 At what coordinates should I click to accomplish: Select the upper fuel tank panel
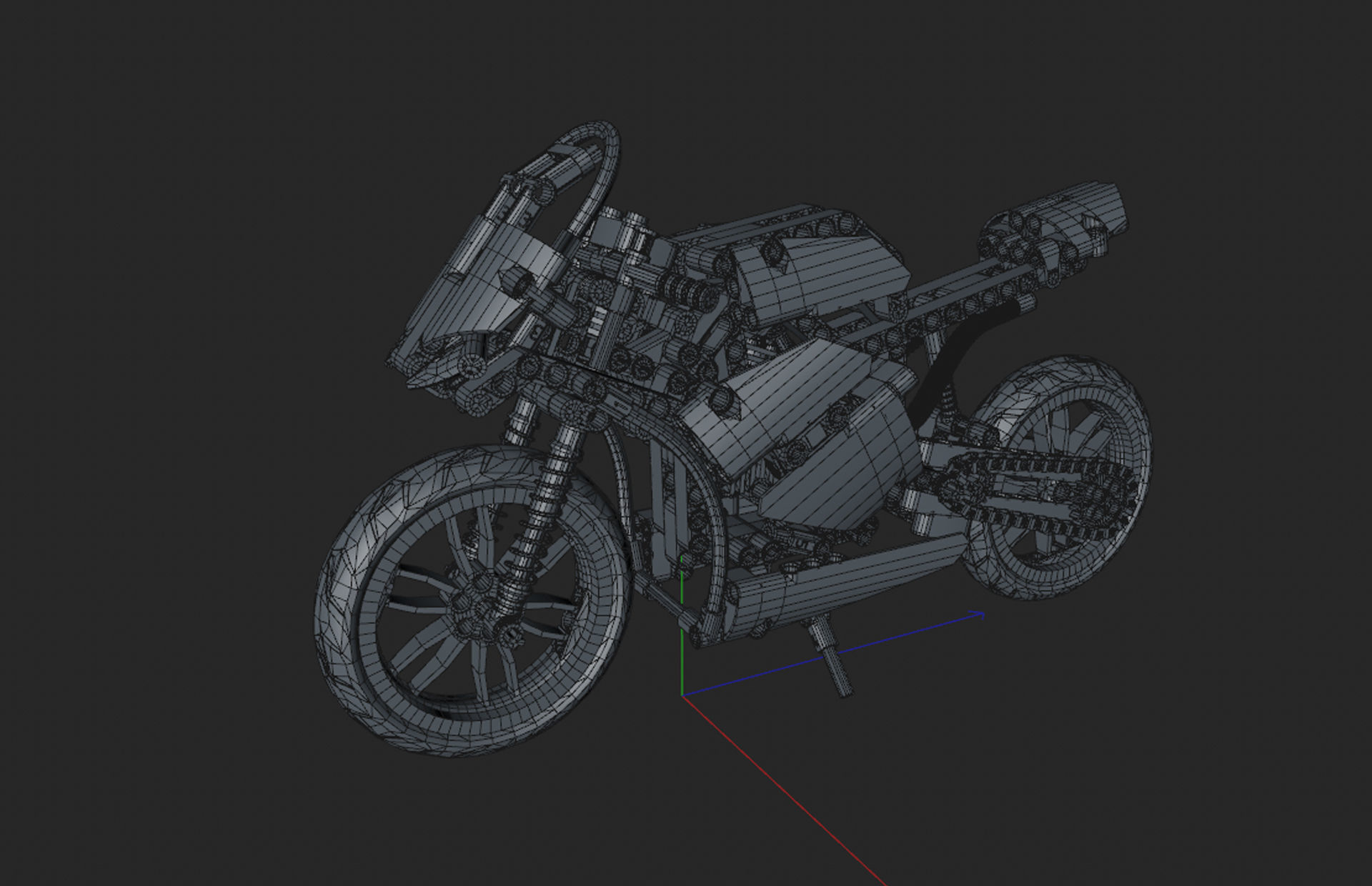pos(822,279)
